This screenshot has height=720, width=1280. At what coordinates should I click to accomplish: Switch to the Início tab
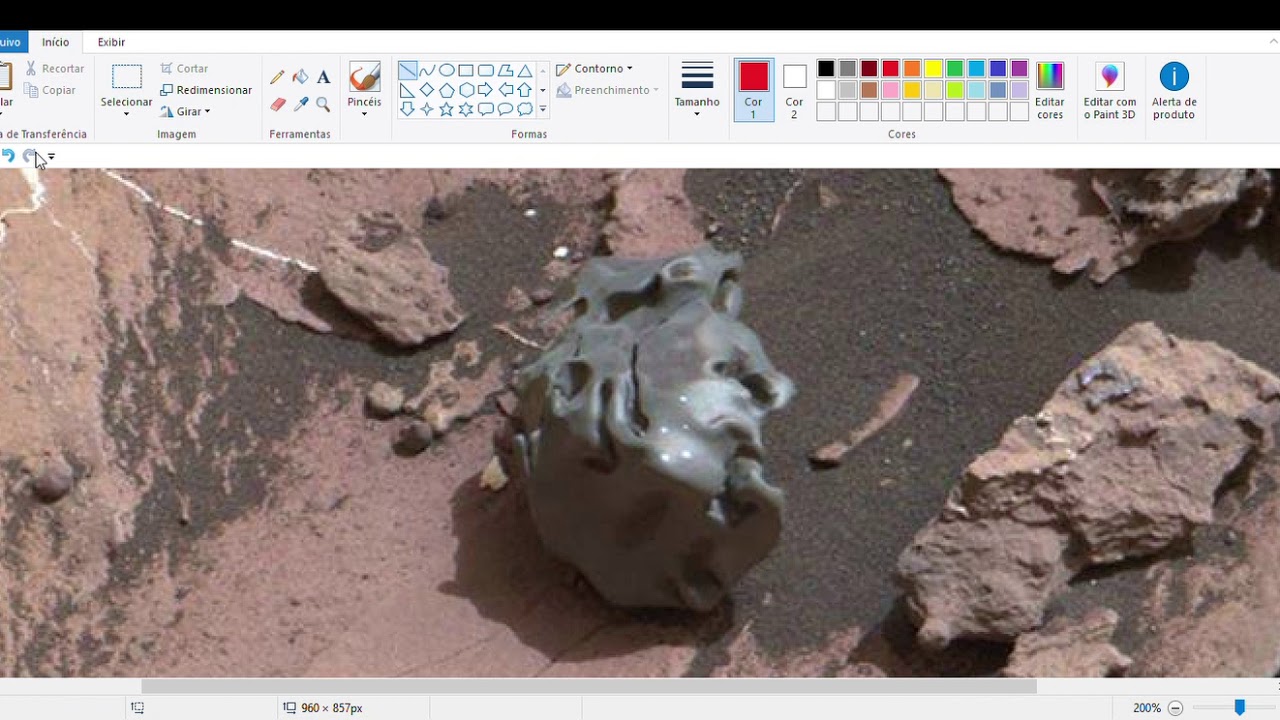pos(55,42)
